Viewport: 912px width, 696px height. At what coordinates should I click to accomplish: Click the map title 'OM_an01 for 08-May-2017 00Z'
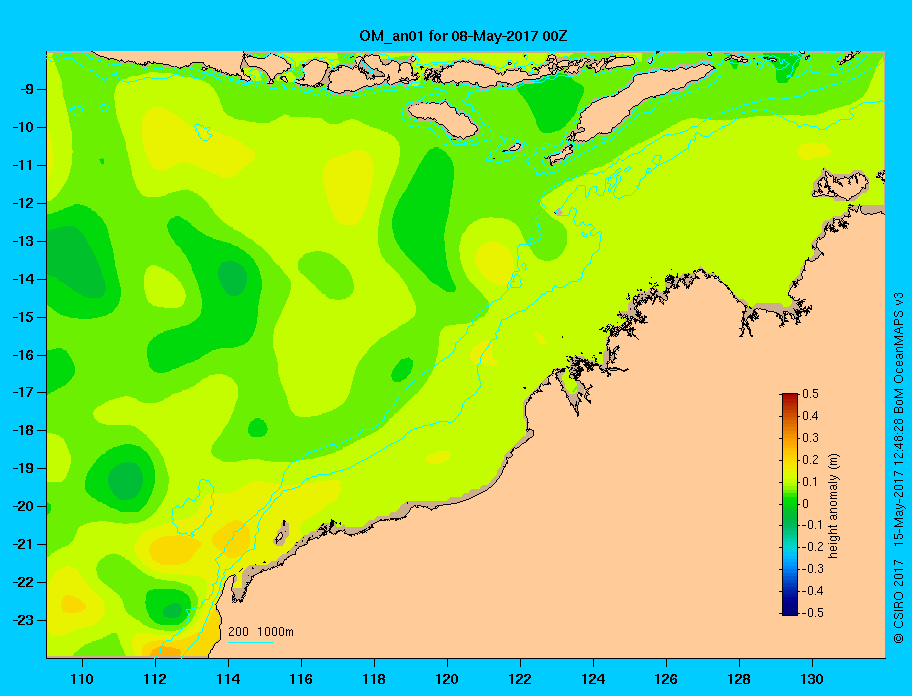(x=463, y=36)
